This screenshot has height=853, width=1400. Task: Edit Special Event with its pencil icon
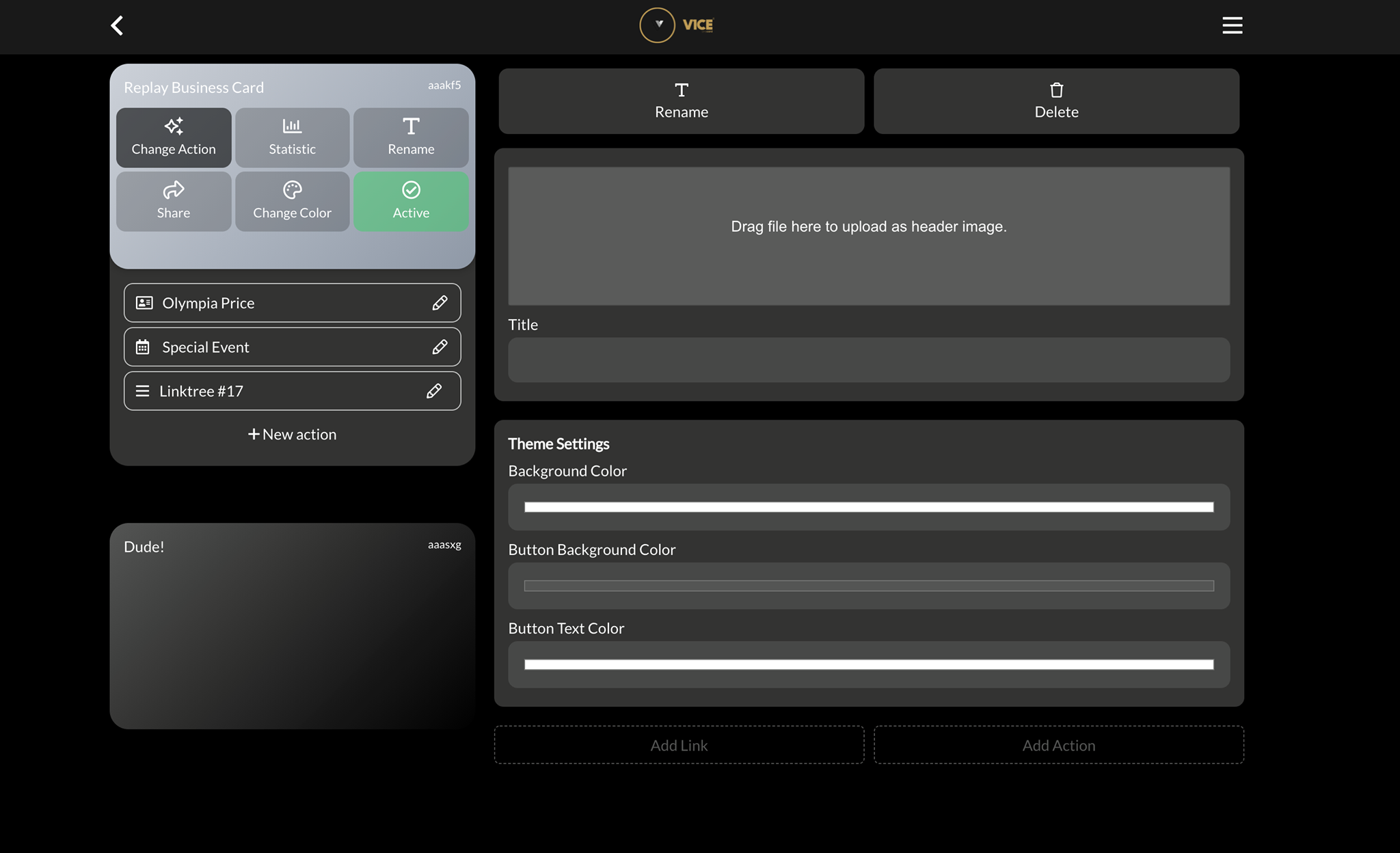click(x=440, y=347)
